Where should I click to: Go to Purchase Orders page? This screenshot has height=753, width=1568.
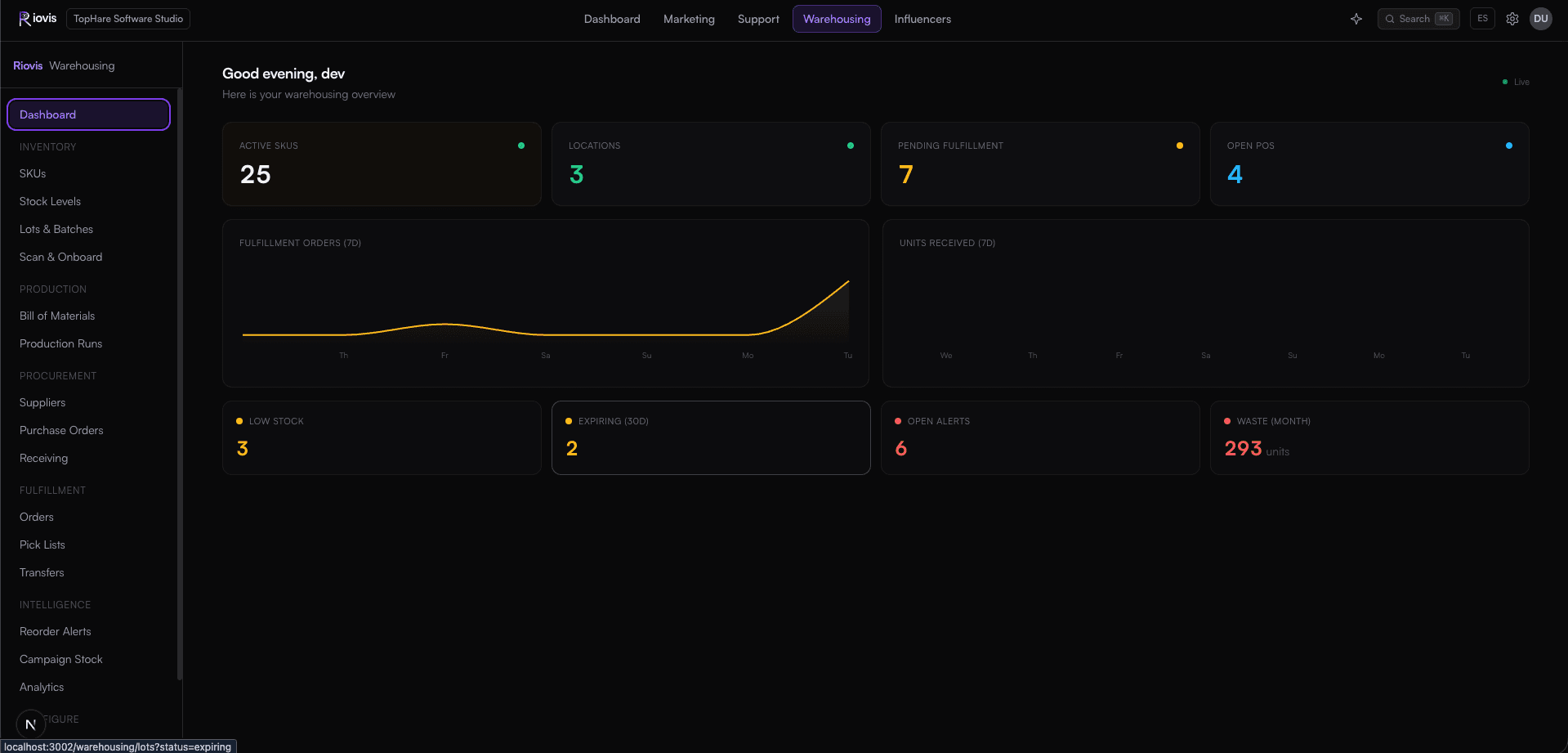point(61,430)
